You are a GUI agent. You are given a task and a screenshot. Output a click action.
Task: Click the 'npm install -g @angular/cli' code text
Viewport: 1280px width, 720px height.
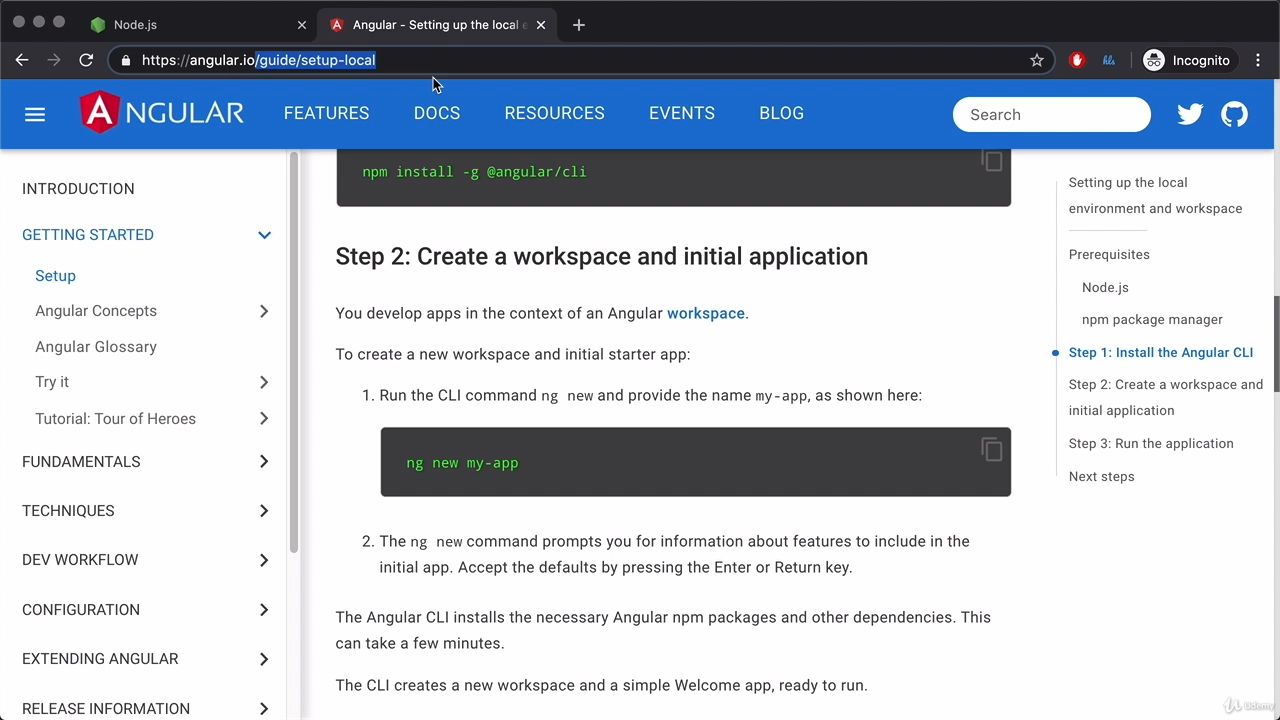(x=474, y=172)
